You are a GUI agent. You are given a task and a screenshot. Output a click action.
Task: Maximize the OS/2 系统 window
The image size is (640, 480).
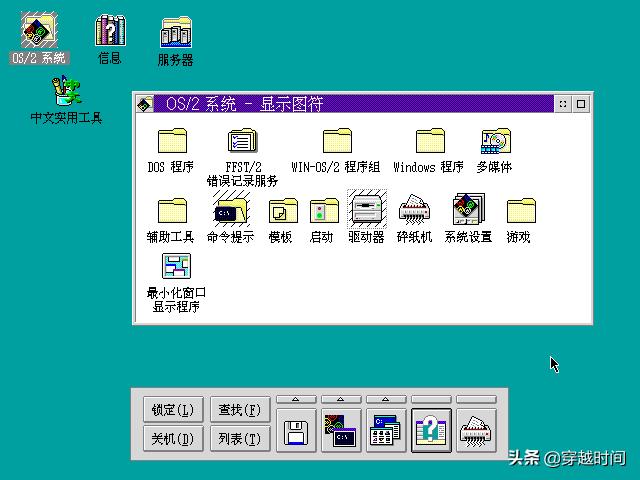click(581, 104)
